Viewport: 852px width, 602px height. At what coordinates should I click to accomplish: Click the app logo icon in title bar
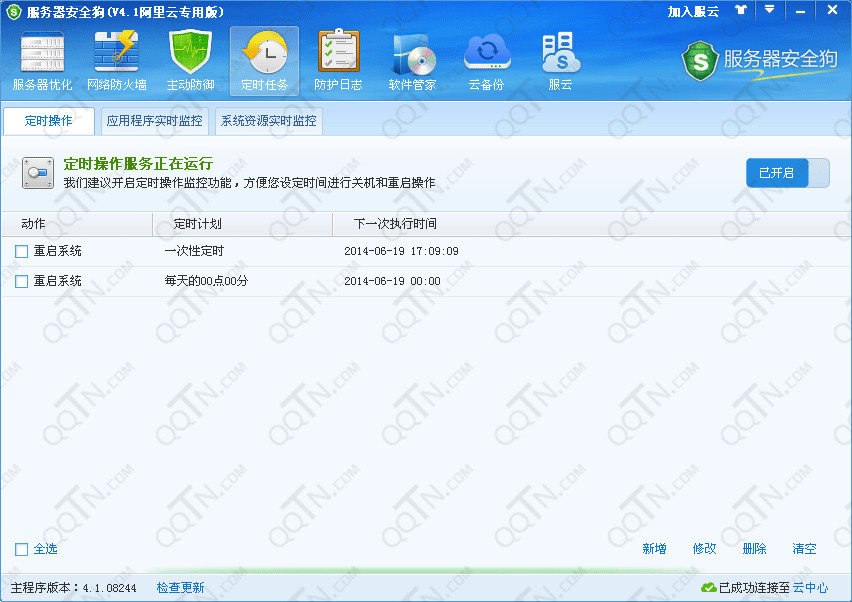(x=13, y=11)
